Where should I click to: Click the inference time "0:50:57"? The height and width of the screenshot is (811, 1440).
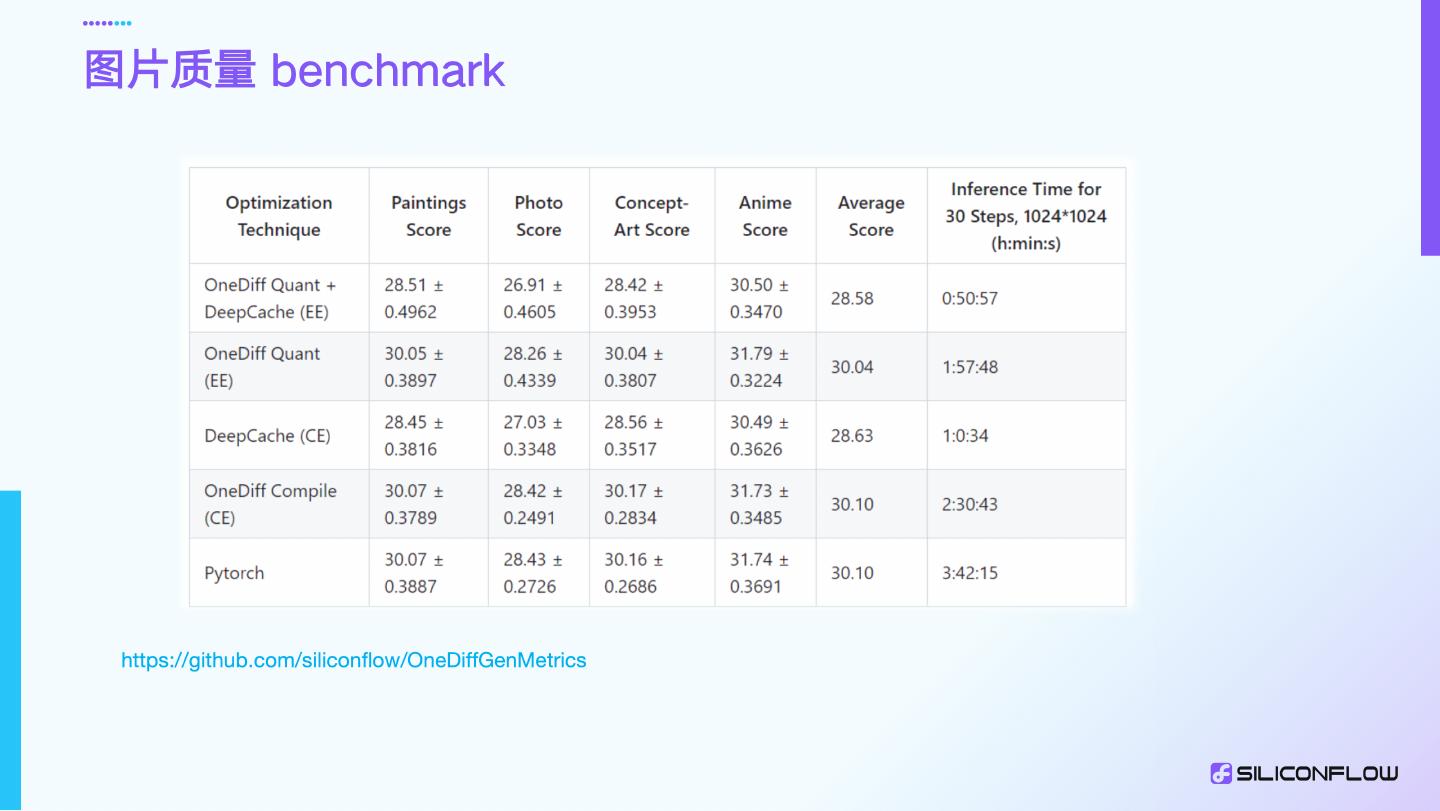point(970,298)
